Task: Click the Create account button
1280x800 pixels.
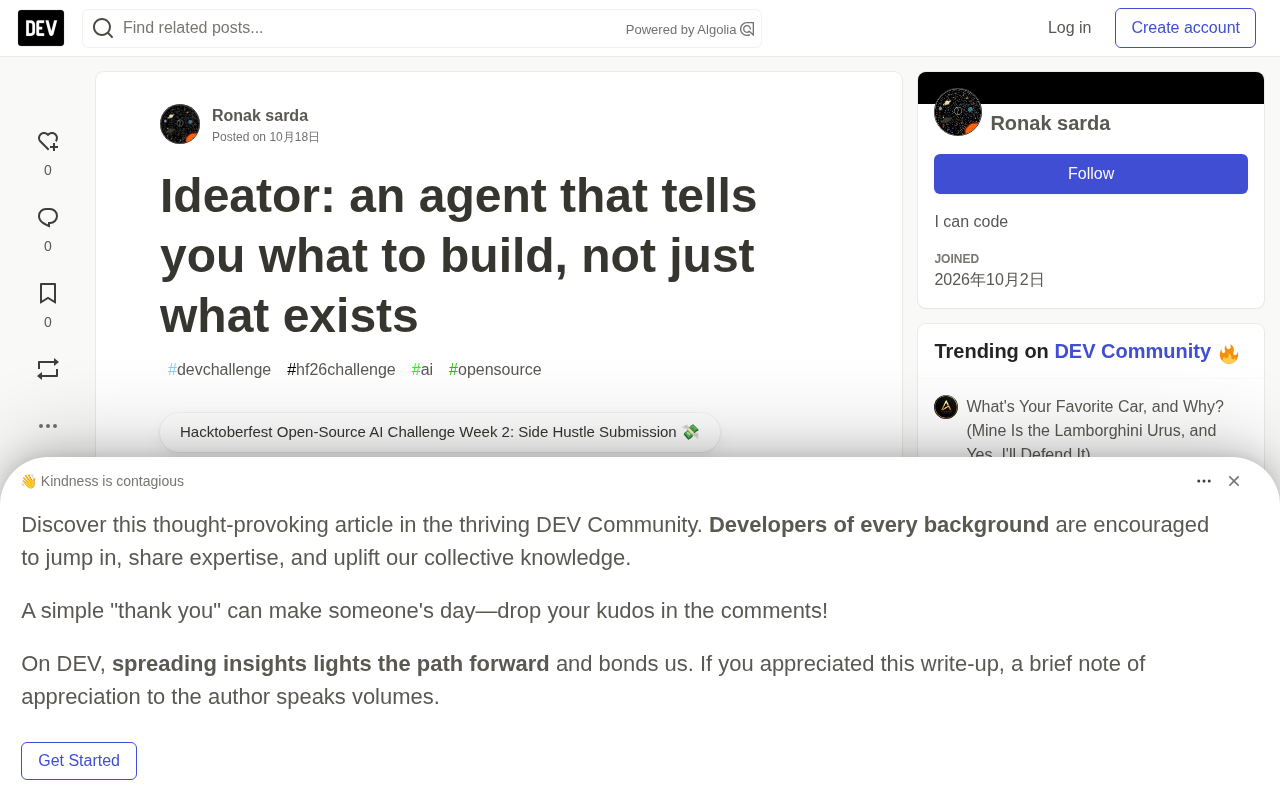Action: tap(1185, 28)
